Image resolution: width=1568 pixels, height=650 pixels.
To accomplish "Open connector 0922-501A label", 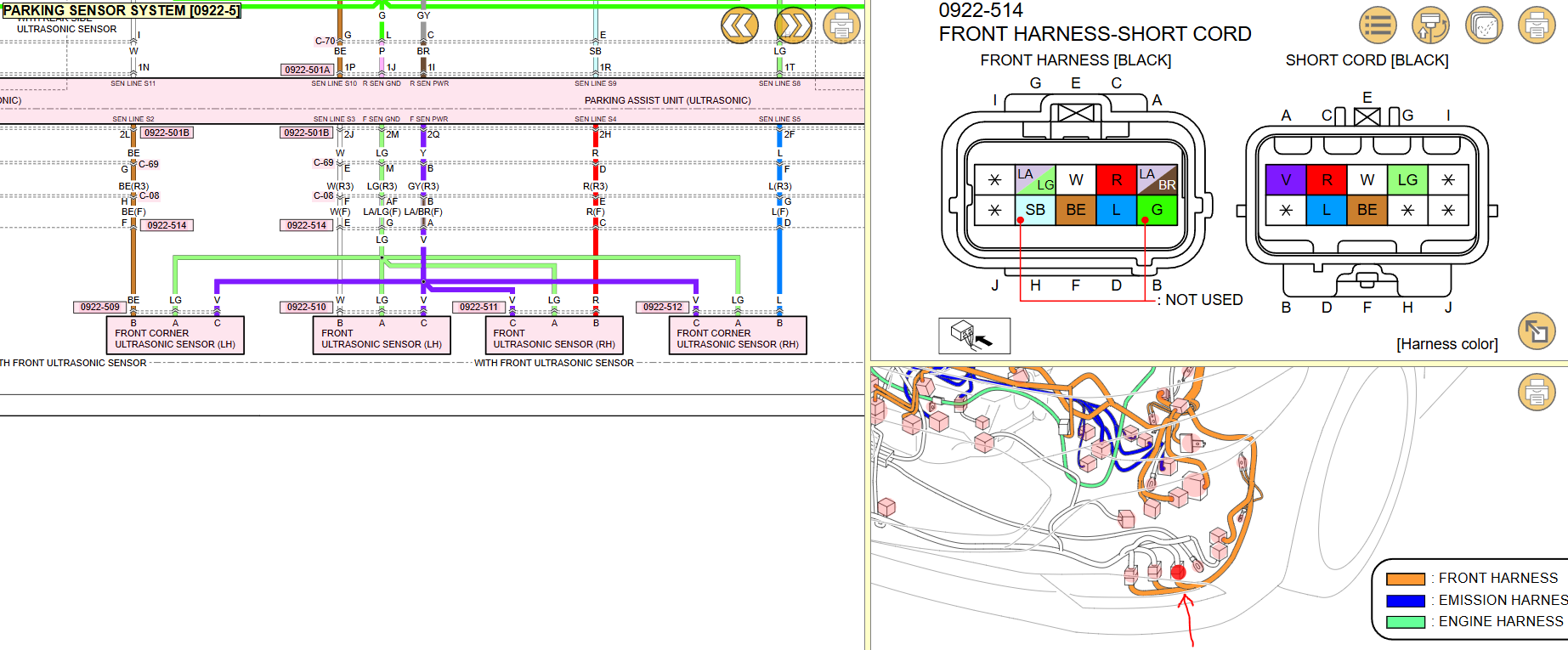I will (x=307, y=70).
